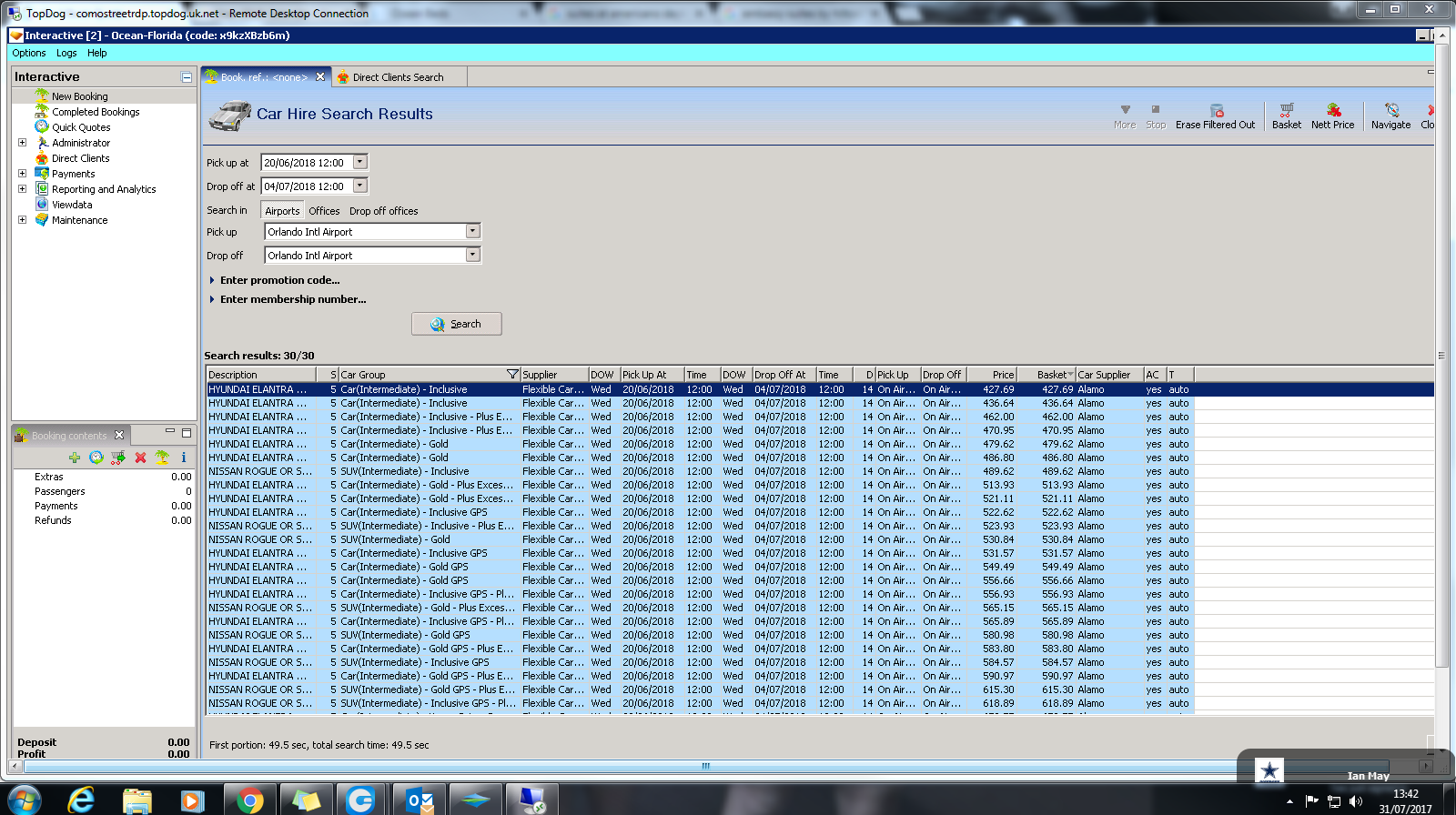Open the Navigate compass tool
Screen dimensions: 1456x815
[1390, 110]
